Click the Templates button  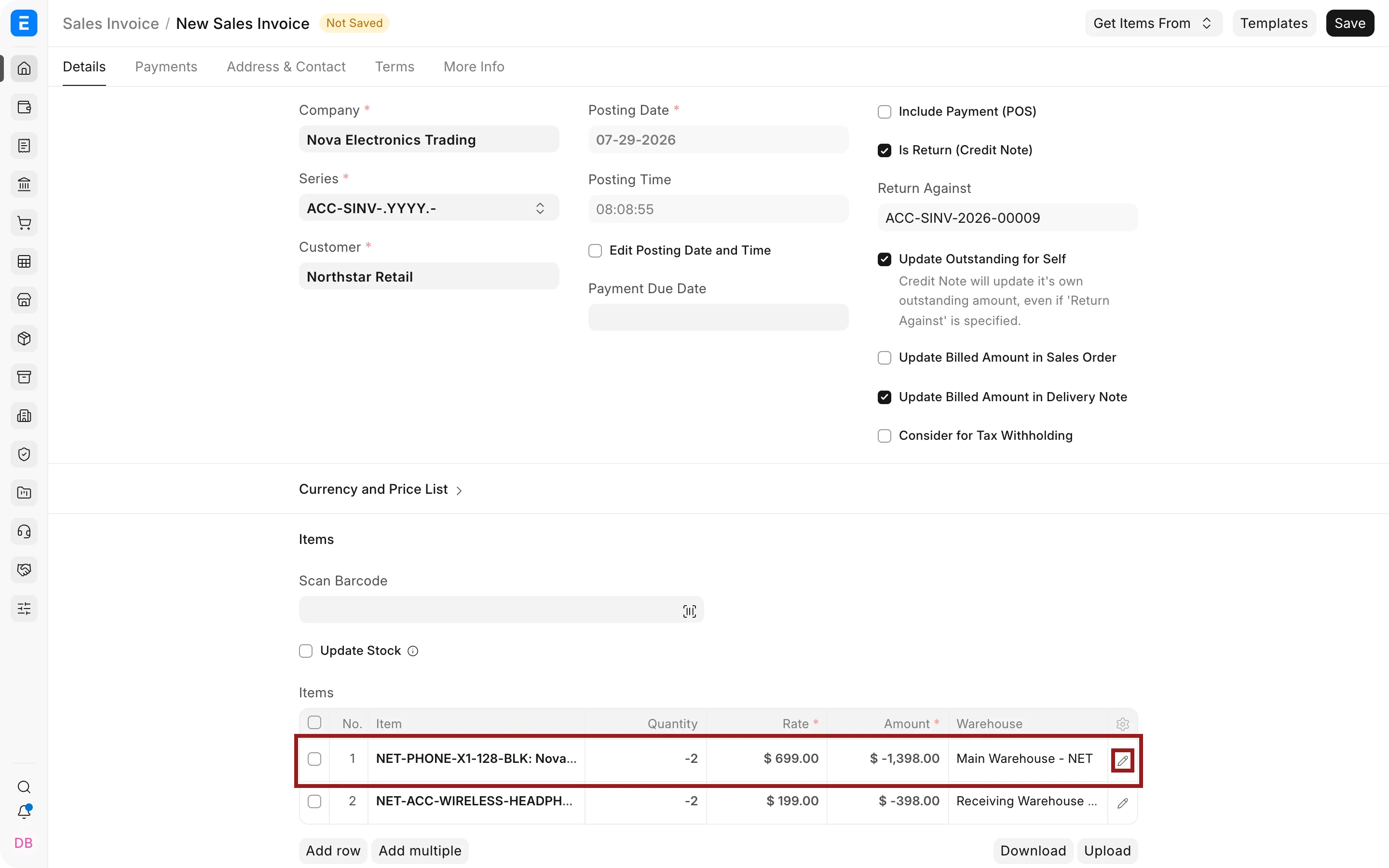[1274, 23]
